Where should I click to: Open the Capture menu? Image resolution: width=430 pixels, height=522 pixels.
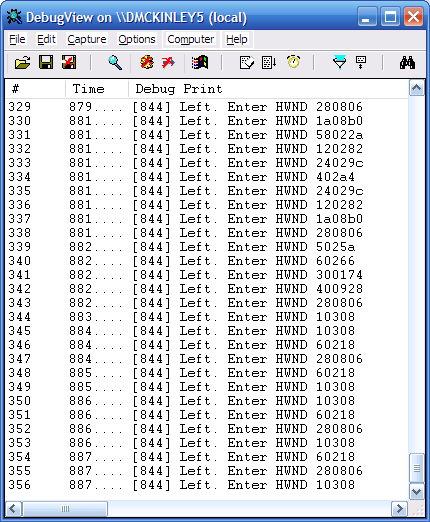pyautogui.click(x=87, y=39)
